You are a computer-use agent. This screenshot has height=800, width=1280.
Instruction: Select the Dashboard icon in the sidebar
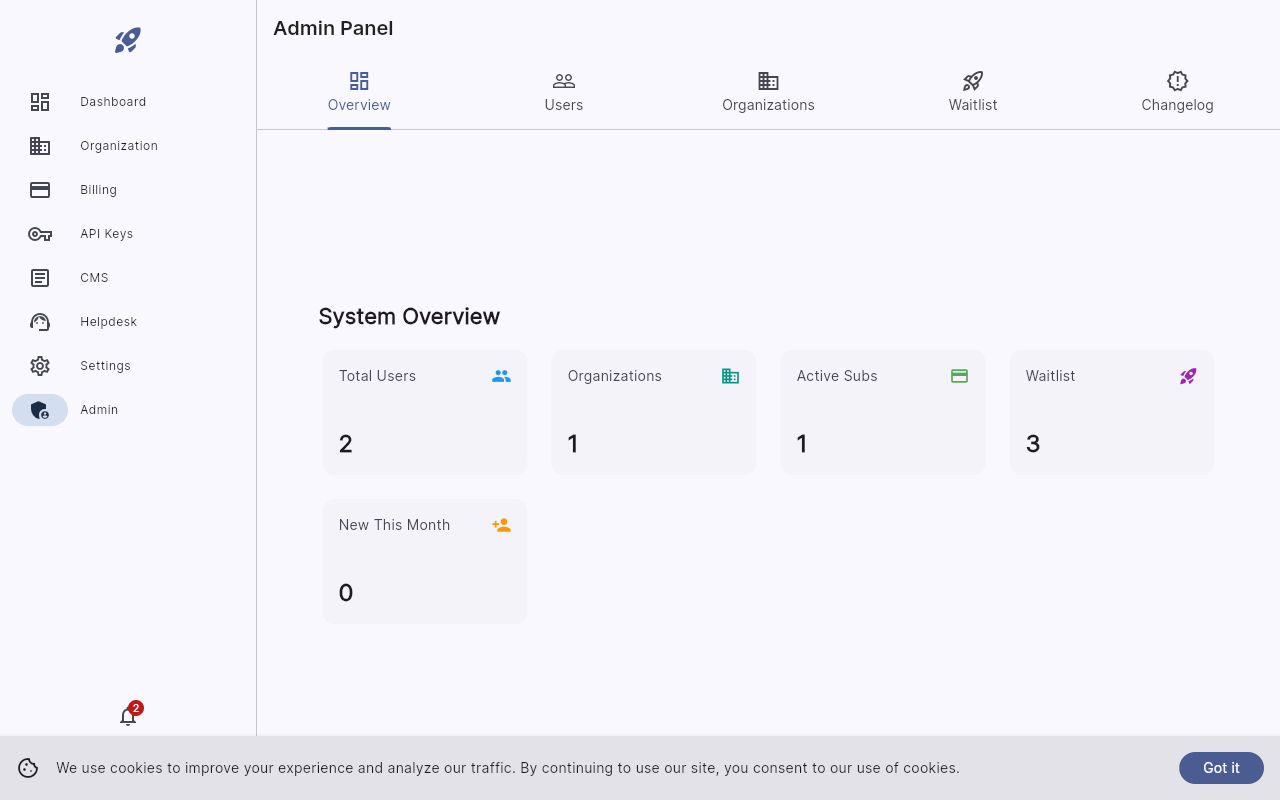40,101
